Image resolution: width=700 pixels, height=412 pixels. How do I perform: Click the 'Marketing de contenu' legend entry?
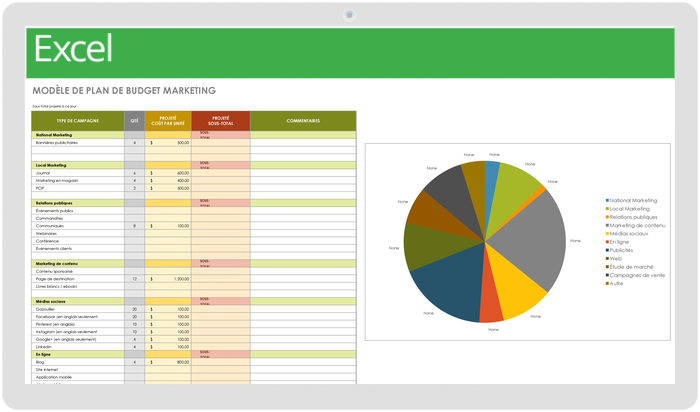[636, 226]
